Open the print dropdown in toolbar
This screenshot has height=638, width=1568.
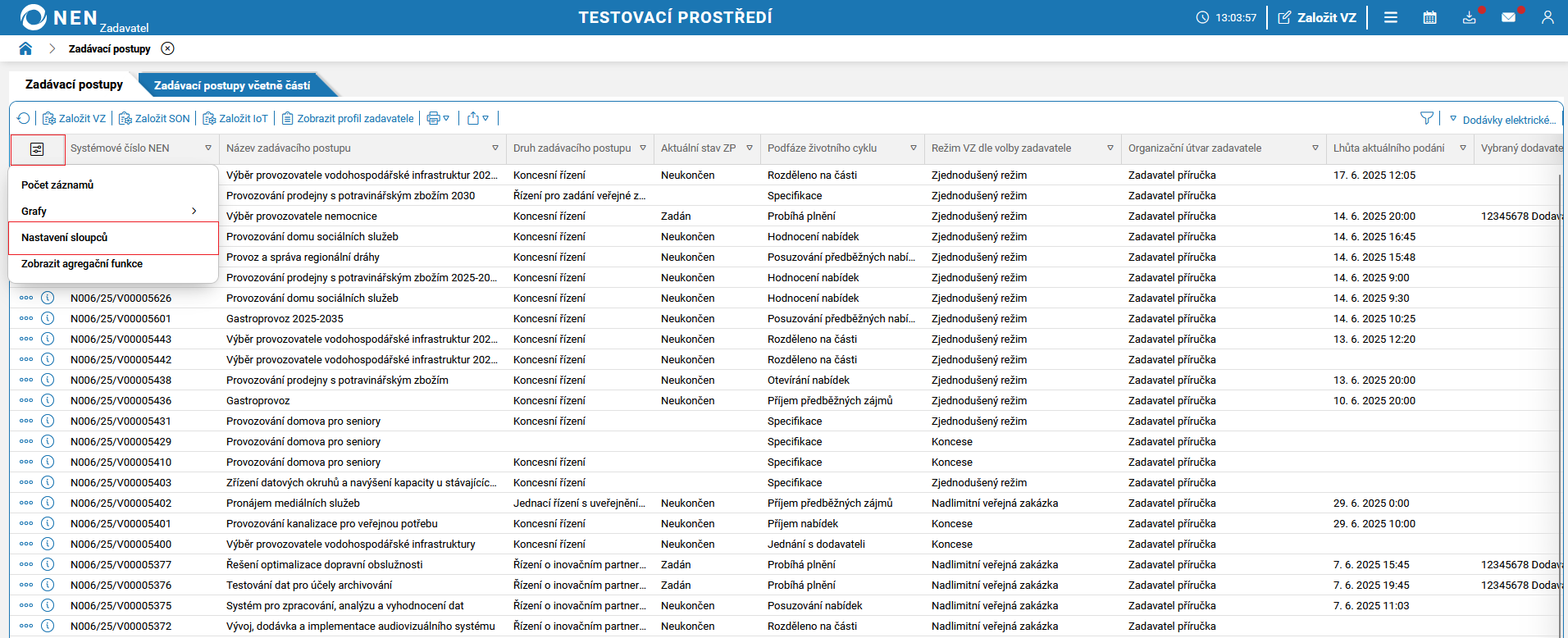(438, 118)
